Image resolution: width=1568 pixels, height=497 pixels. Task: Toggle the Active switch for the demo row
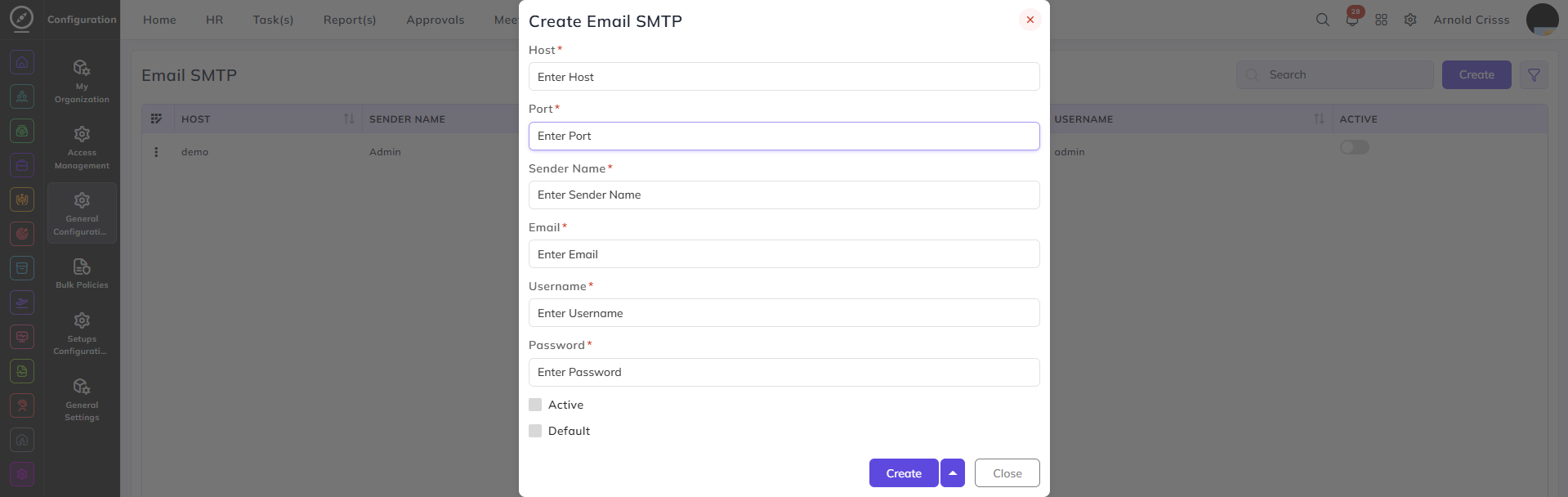coord(1354,147)
